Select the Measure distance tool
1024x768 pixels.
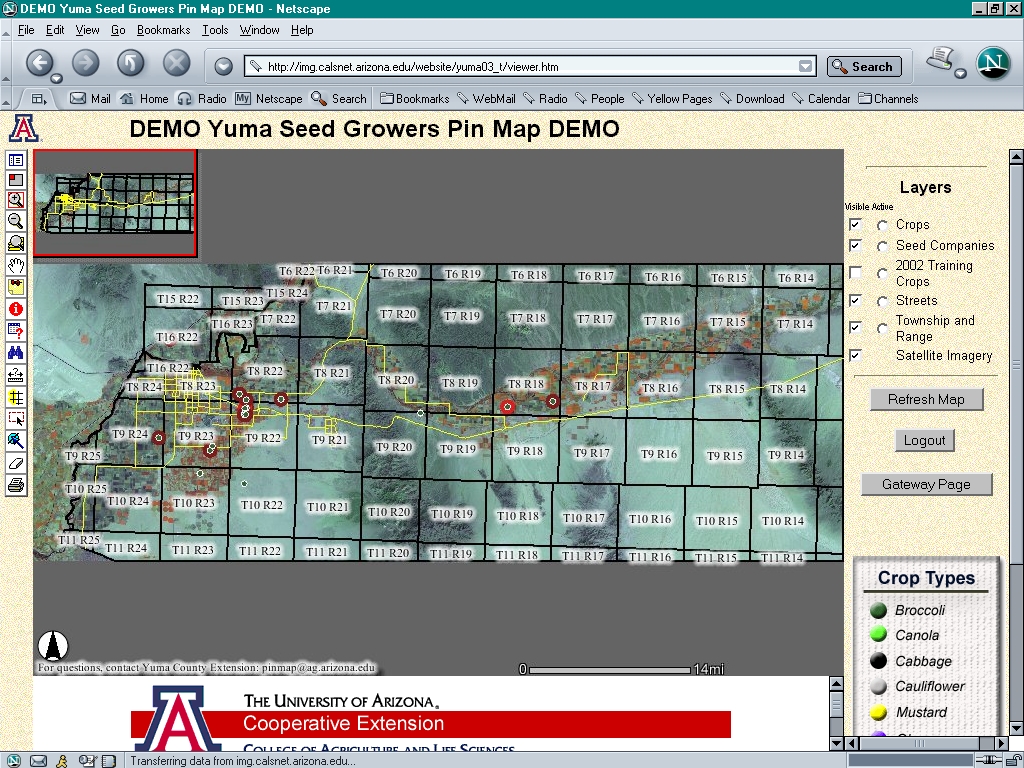[16, 375]
